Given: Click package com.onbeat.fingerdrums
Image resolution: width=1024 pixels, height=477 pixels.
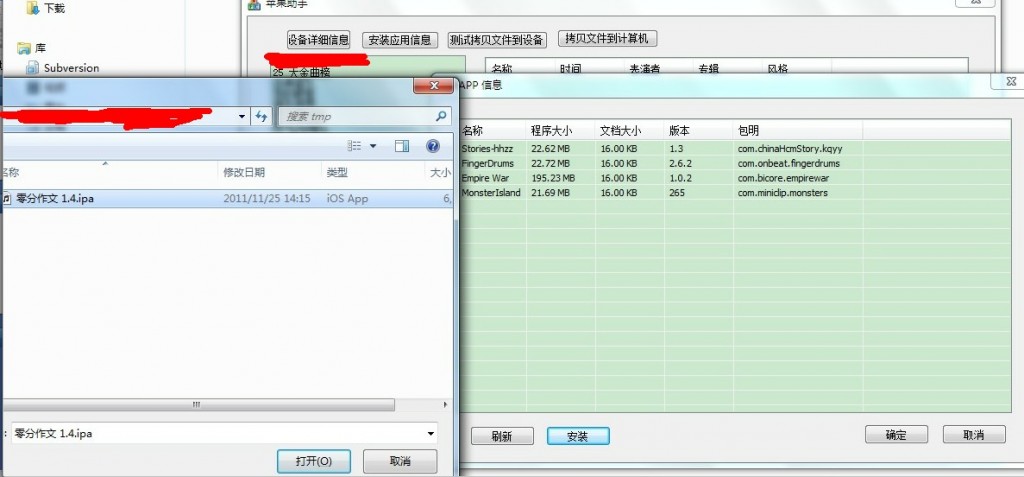Looking at the screenshot, I should point(789,163).
